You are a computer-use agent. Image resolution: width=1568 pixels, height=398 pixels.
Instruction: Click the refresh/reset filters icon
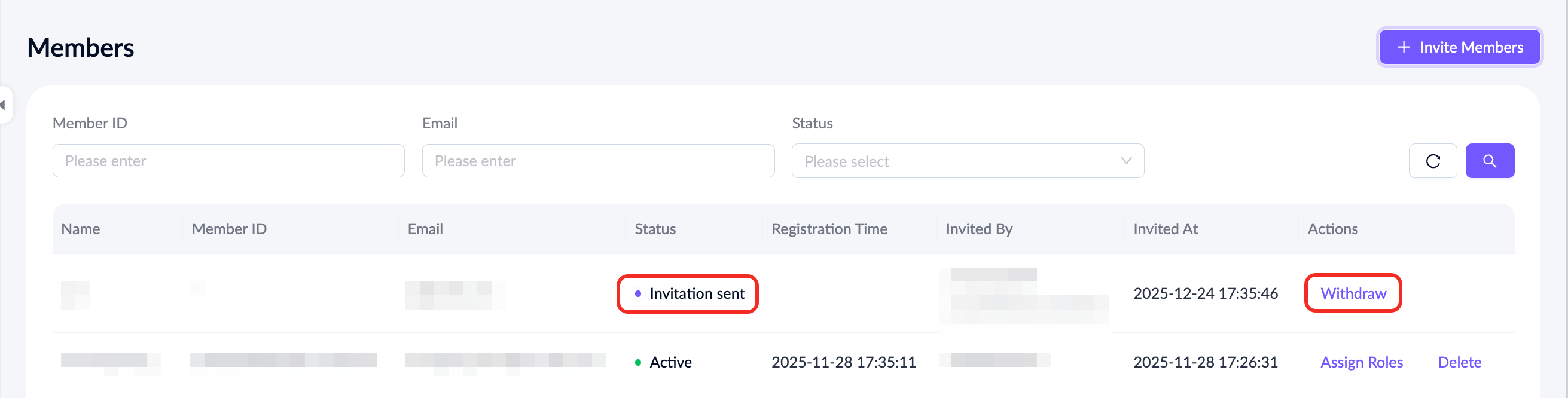(x=1432, y=161)
